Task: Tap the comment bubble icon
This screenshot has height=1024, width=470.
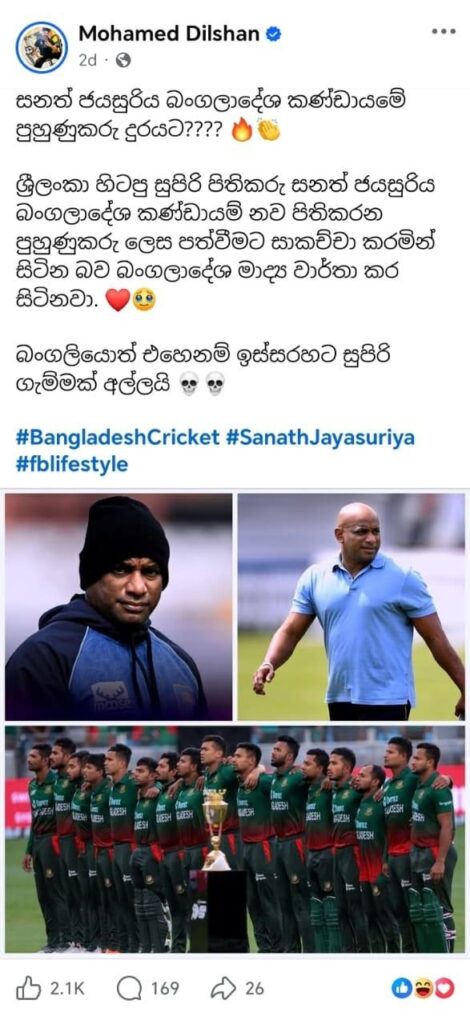Action: pos(129,989)
